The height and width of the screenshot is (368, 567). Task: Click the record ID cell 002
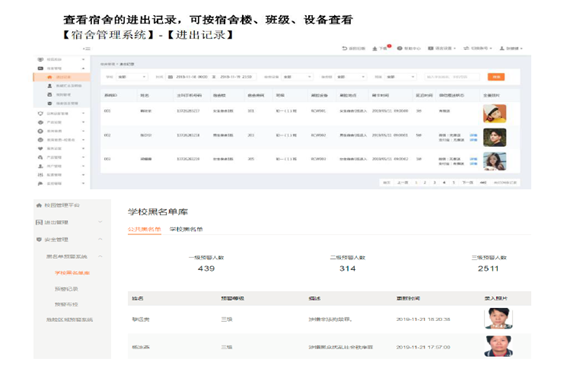pyautogui.click(x=107, y=135)
